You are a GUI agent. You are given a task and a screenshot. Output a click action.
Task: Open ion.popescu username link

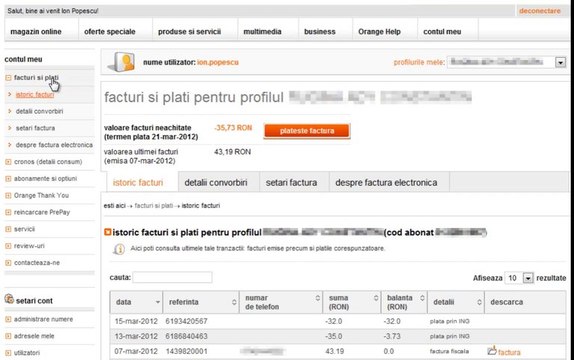(x=218, y=62)
